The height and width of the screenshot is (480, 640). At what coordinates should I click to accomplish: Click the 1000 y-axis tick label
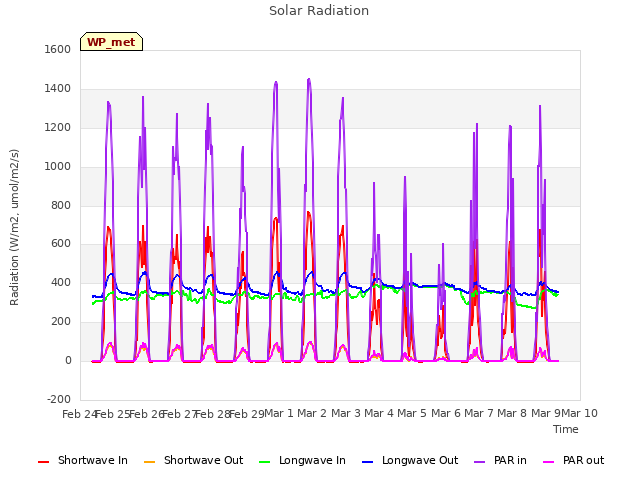click(x=58, y=167)
